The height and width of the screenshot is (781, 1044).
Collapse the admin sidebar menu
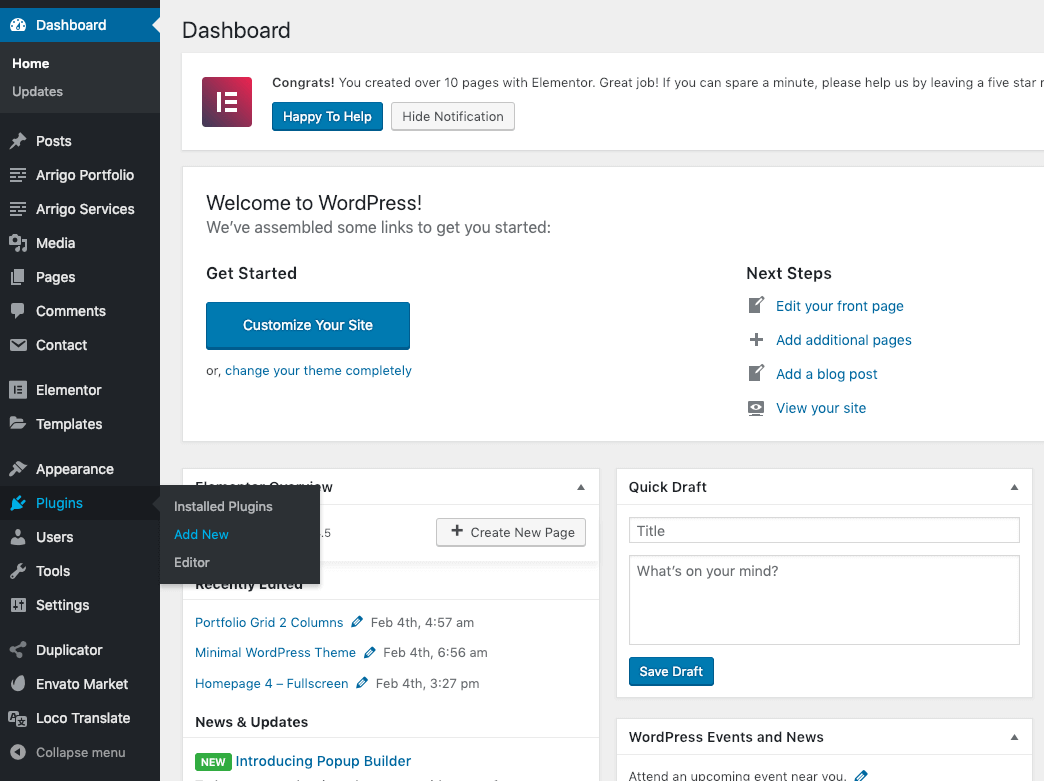[68, 752]
